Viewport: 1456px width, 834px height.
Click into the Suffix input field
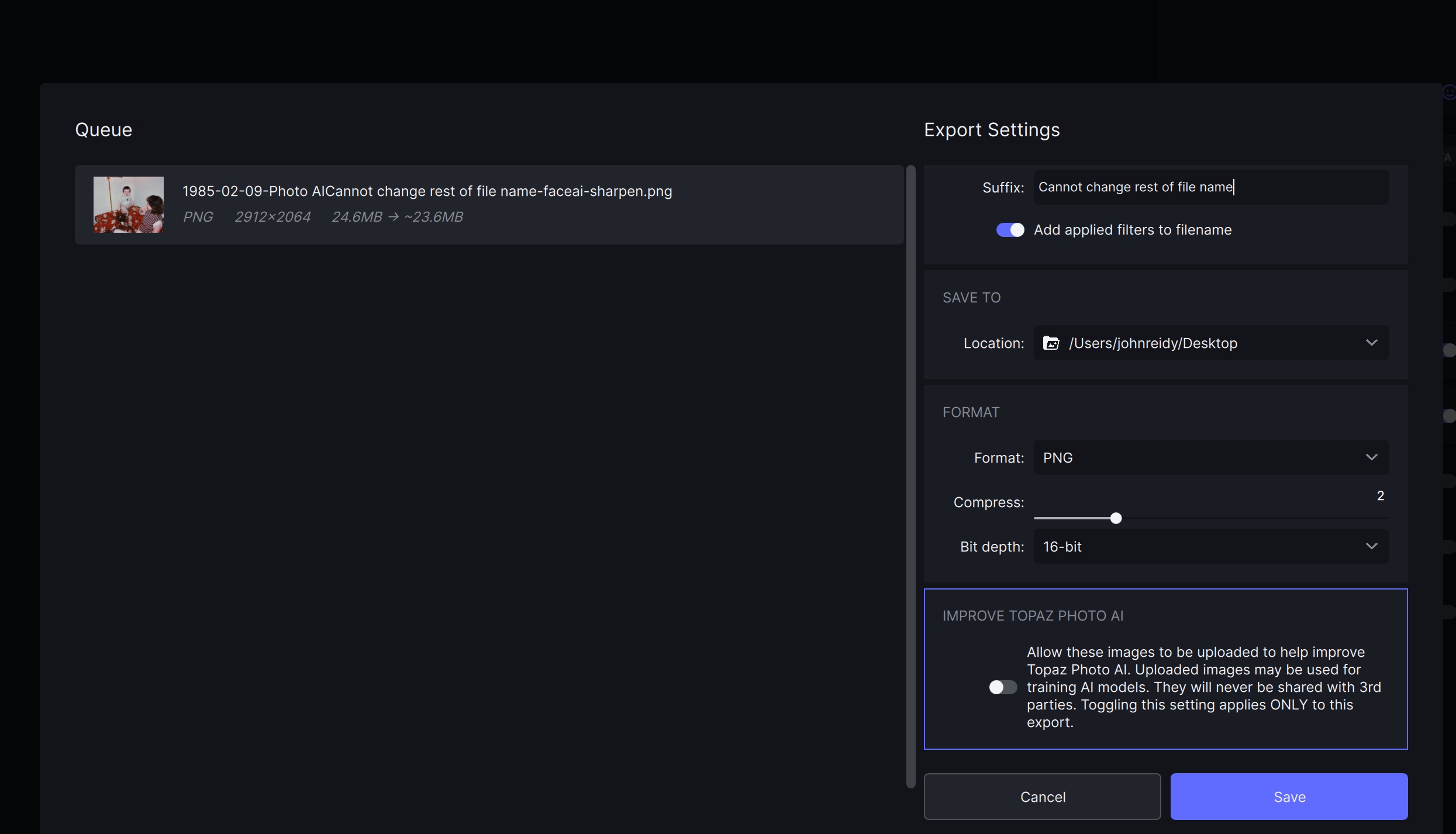[x=1211, y=187]
